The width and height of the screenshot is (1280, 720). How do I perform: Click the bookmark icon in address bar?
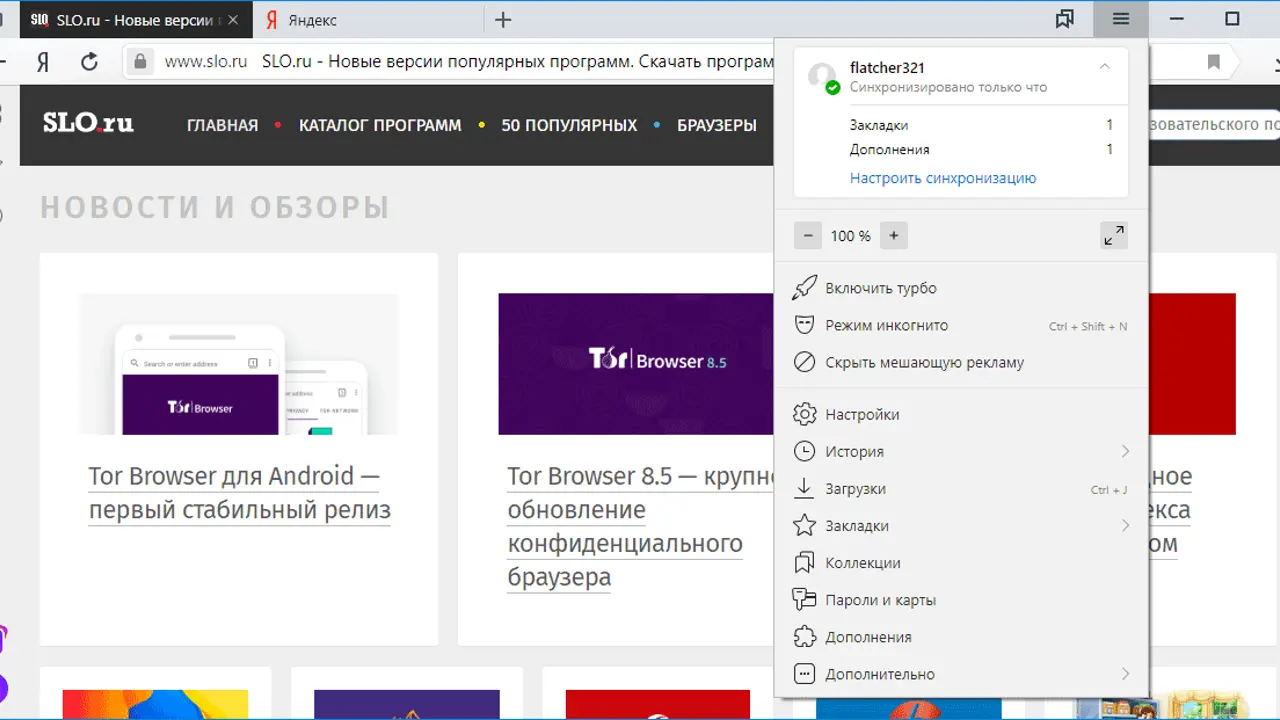(1214, 62)
